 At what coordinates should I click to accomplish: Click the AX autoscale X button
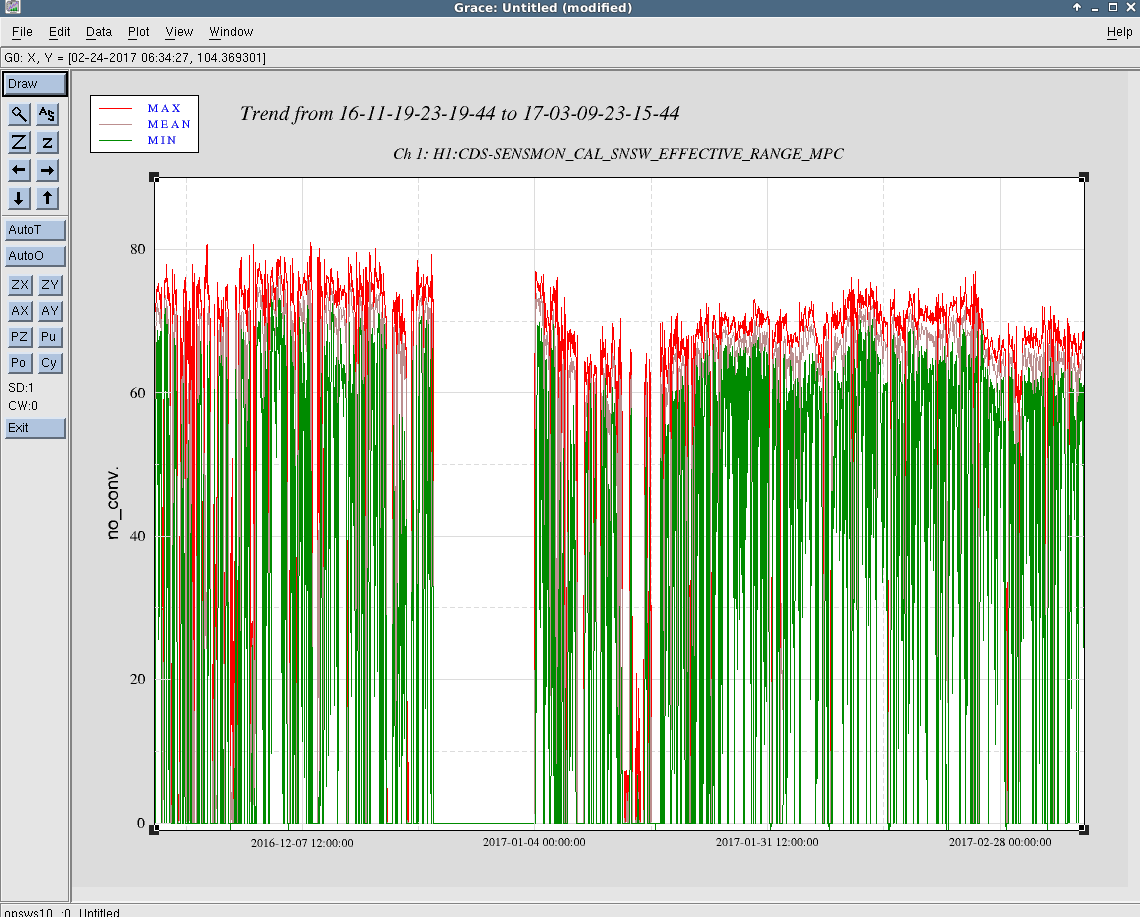(x=20, y=311)
